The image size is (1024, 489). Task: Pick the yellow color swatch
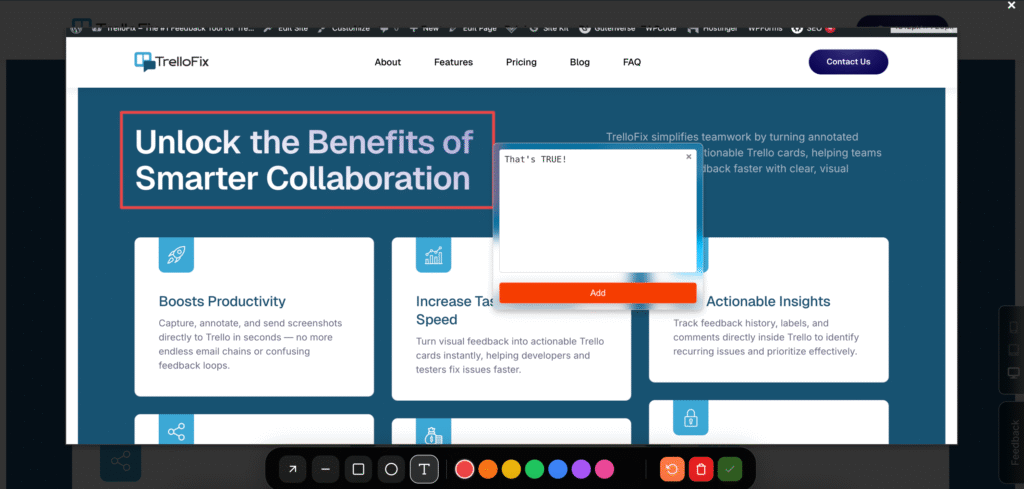click(x=511, y=469)
